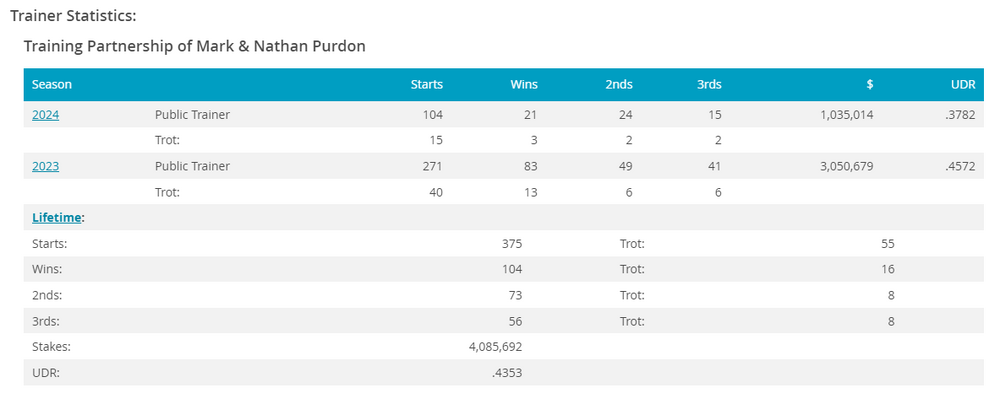Select the 1,035,014 stakes value for 2024
This screenshot has height=404, width=1000.
click(846, 115)
